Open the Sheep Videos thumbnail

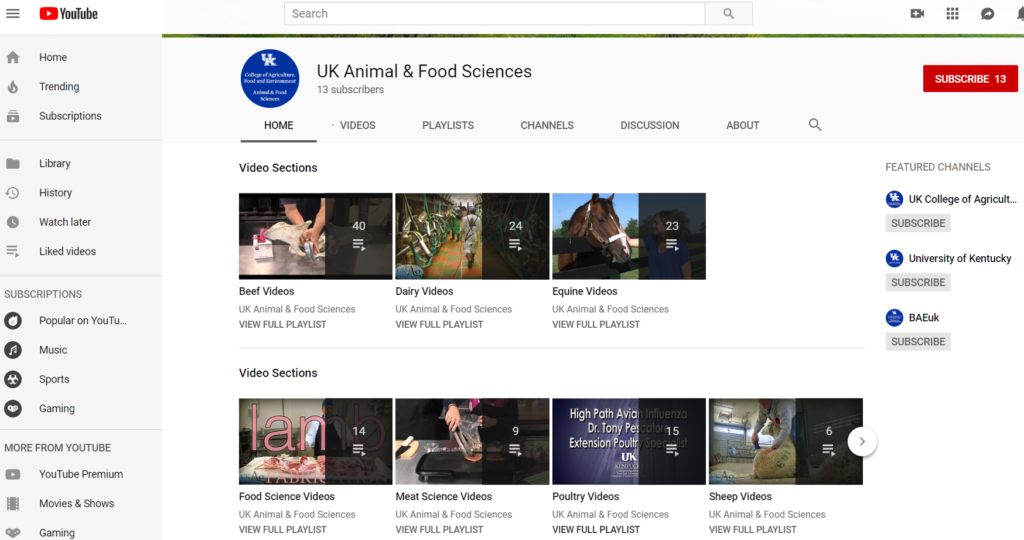(x=786, y=441)
